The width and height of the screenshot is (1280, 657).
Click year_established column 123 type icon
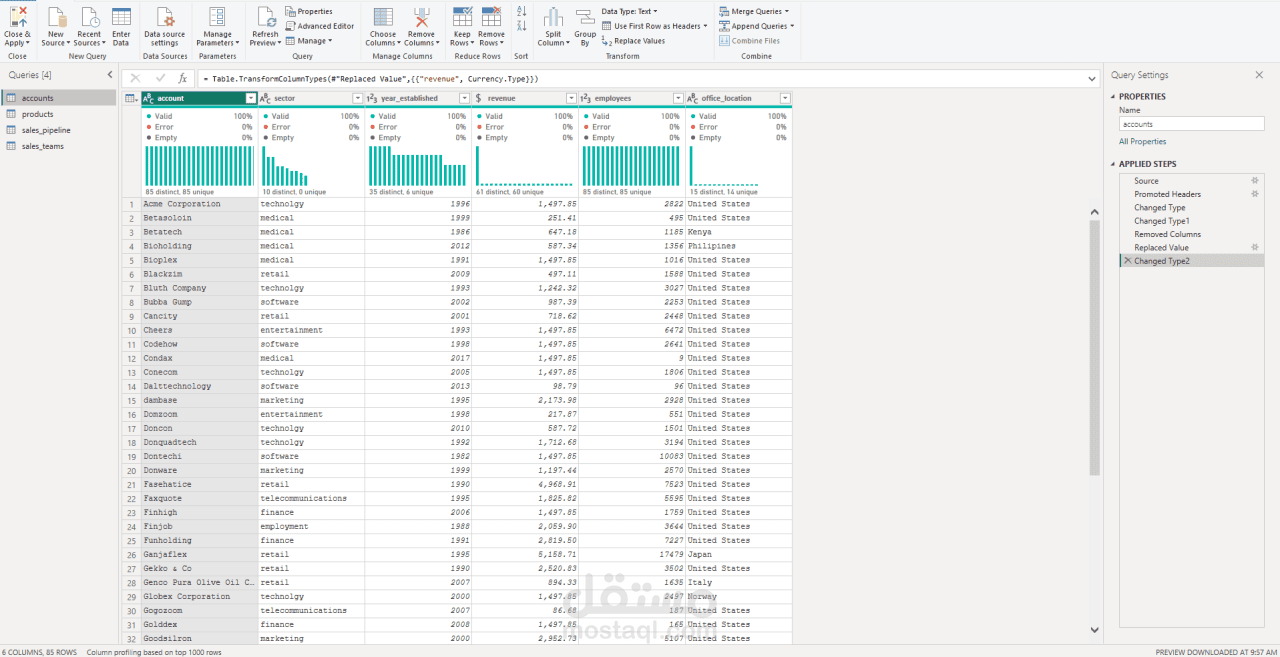[x=372, y=98]
